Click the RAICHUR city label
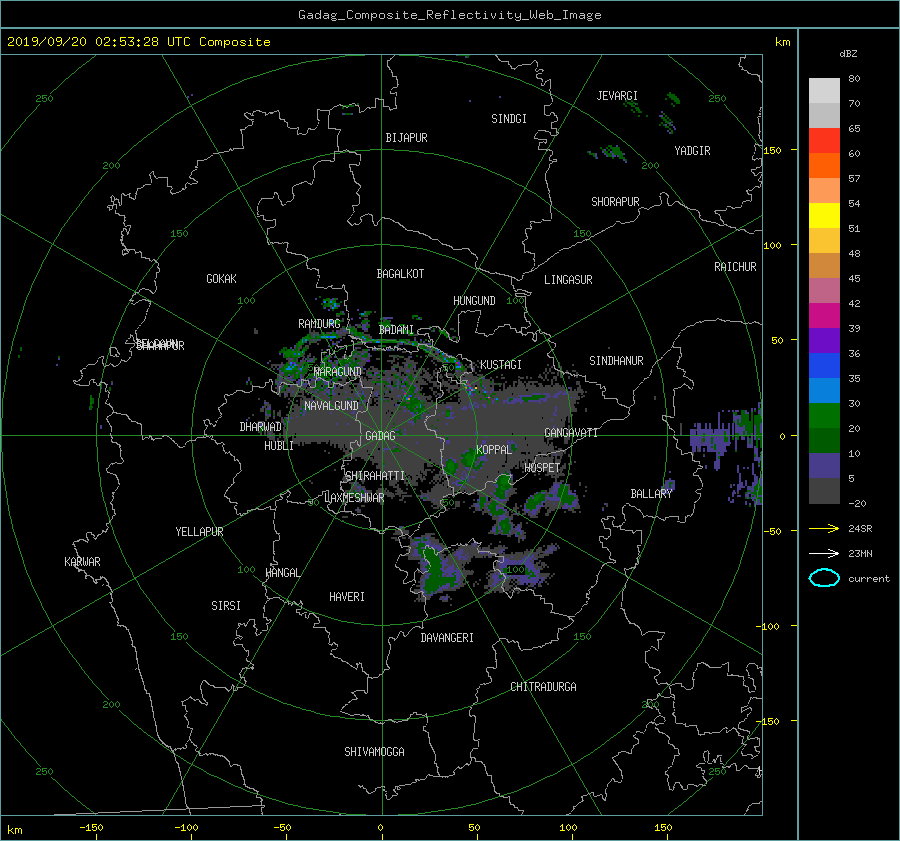This screenshot has height=841, width=900. point(735,267)
